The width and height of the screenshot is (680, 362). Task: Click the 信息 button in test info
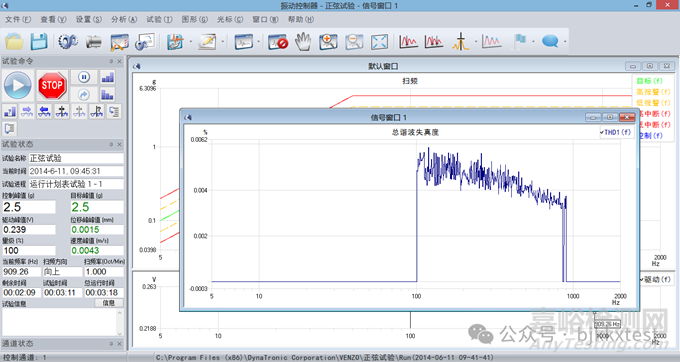tap(109, 303)
